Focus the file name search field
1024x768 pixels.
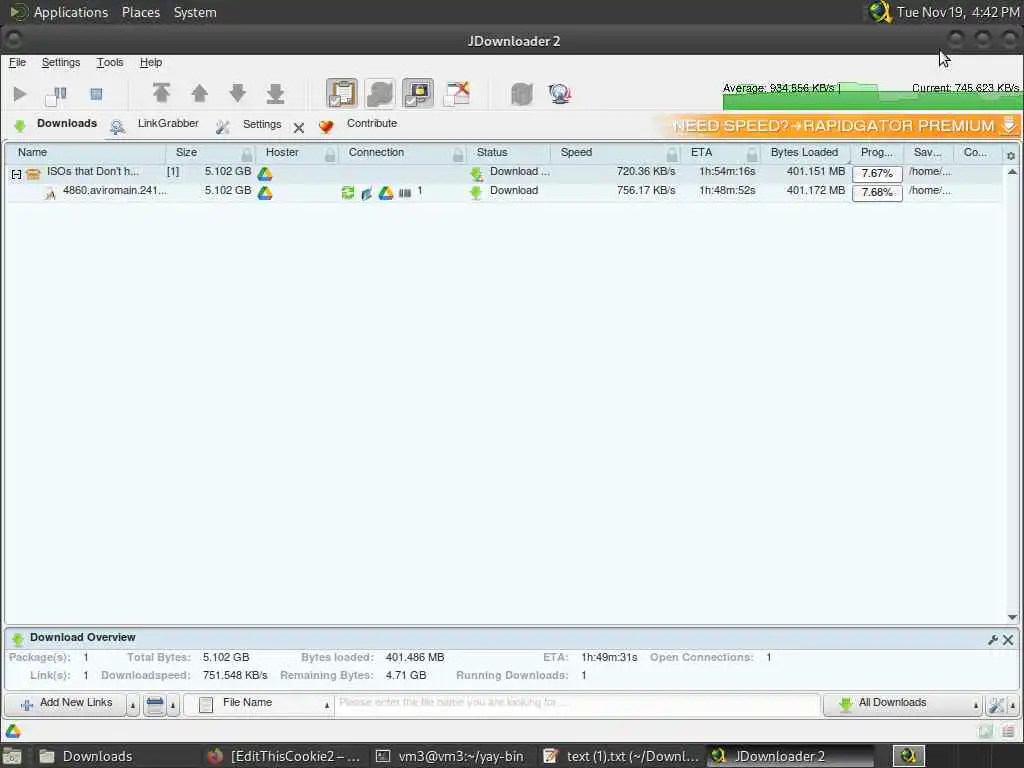coord(577,704)
